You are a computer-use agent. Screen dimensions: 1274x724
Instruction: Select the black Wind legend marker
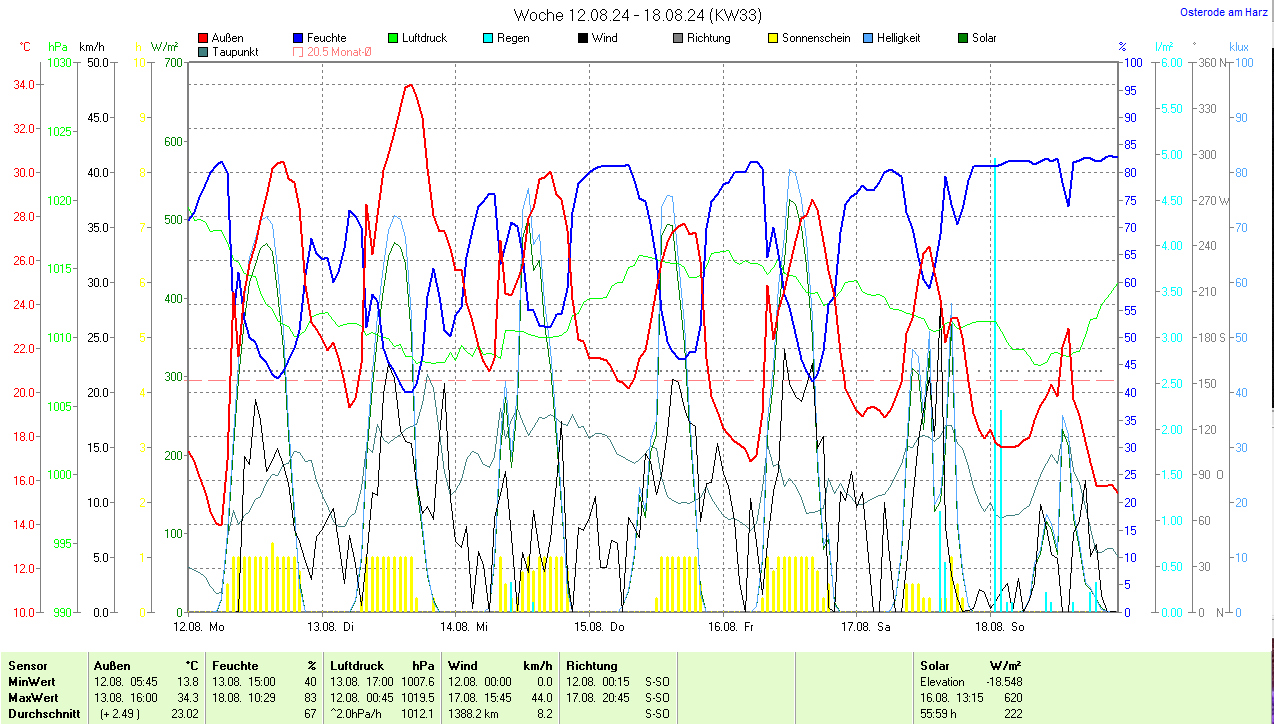click(583, 38)
